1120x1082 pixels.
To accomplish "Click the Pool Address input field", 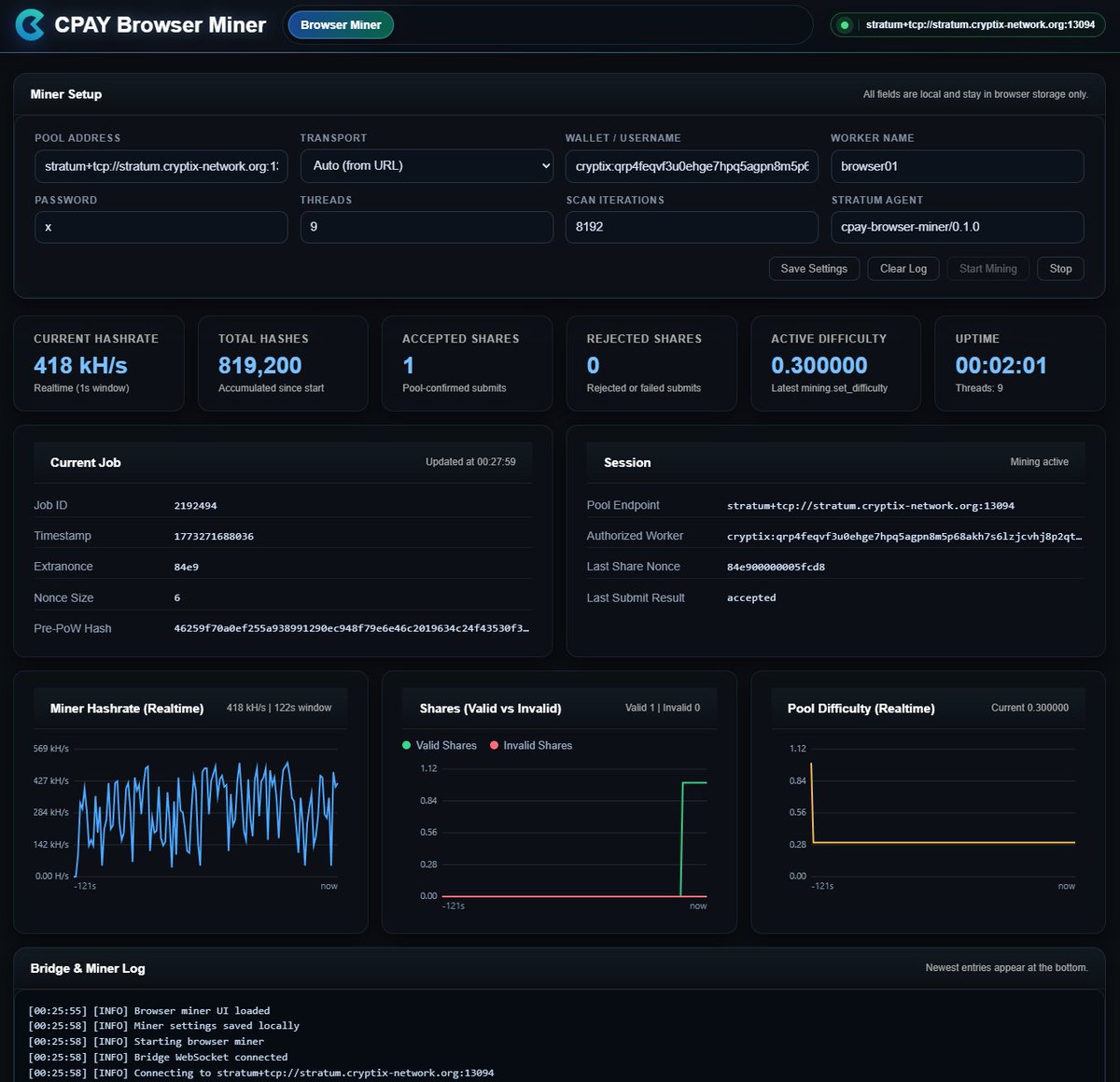I will 161,166.
